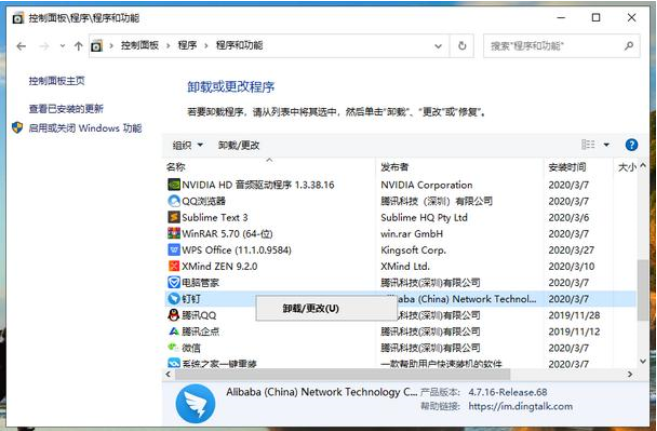The height and width of the screenshot is (431, 657).
Task: Click the 微信 icon
Action: [x=173, y=347]
